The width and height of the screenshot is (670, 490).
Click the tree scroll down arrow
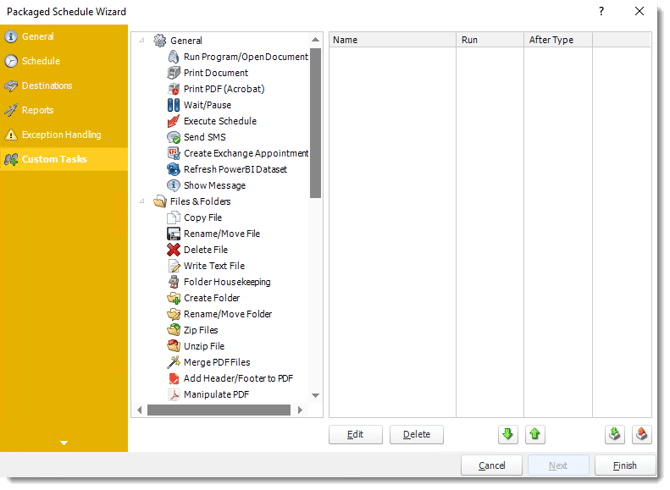pyautogui.click(x=316, y=396)
